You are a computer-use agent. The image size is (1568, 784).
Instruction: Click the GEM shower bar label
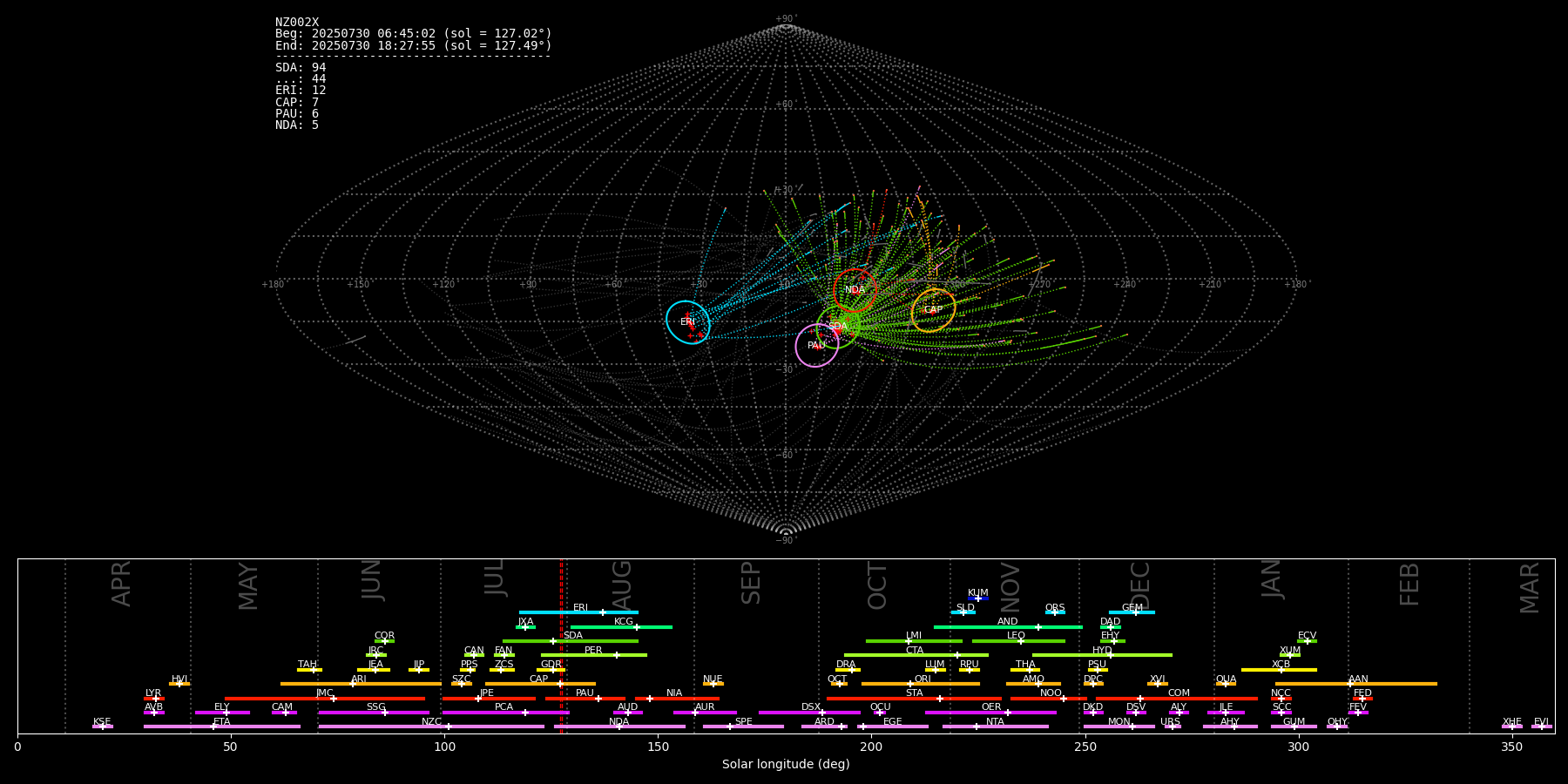1132,608
